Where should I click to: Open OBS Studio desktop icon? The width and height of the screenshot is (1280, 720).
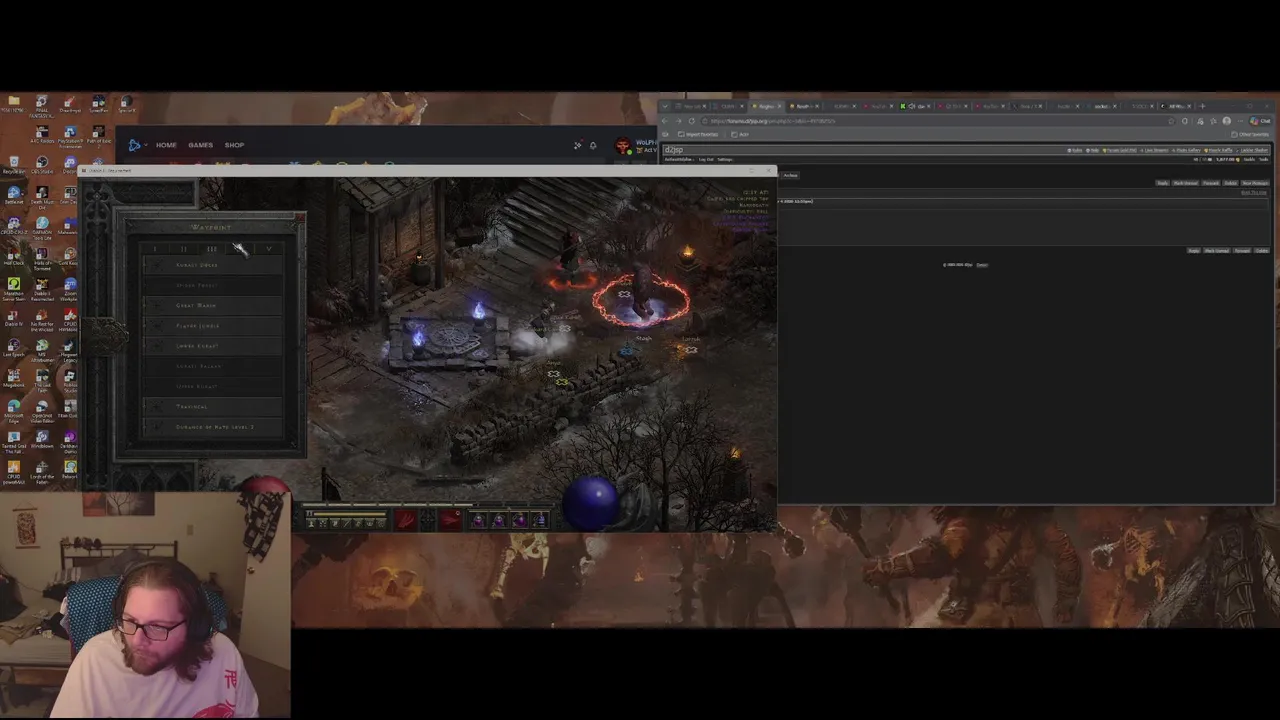click(42, 164)
